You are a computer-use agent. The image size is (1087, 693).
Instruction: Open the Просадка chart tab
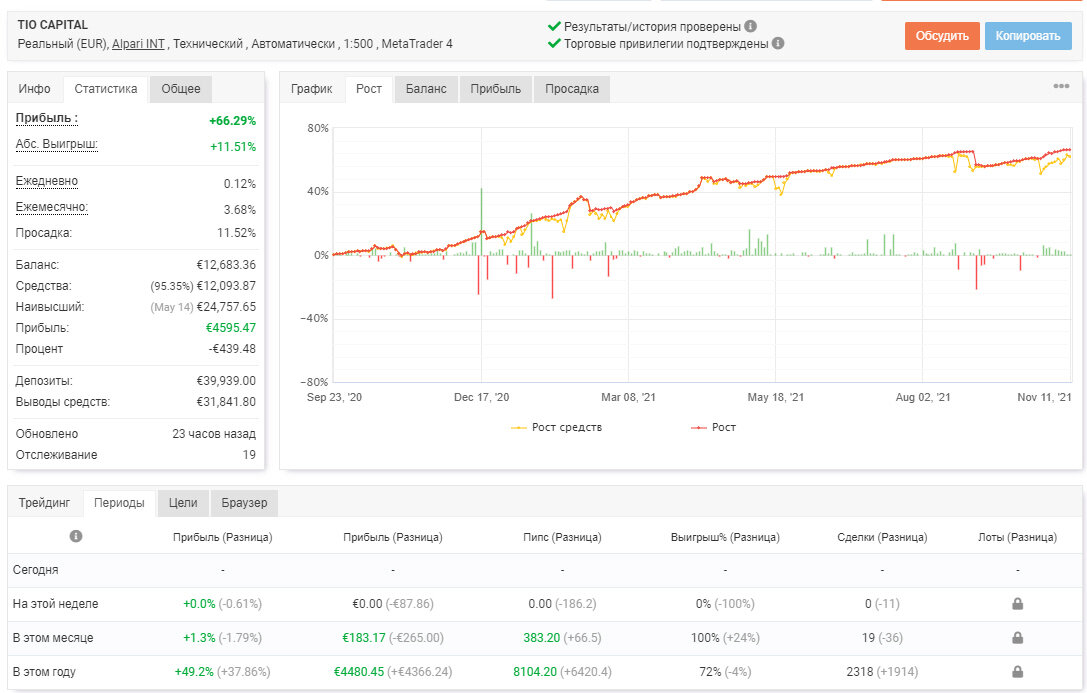coord(571,89)
